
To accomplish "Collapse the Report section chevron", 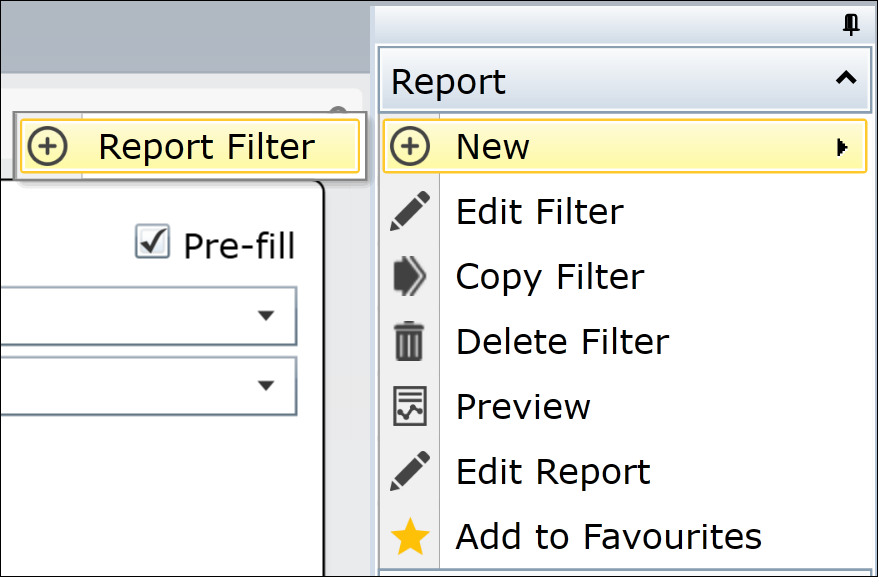I will pyautogui.click(x=846, y=78).
